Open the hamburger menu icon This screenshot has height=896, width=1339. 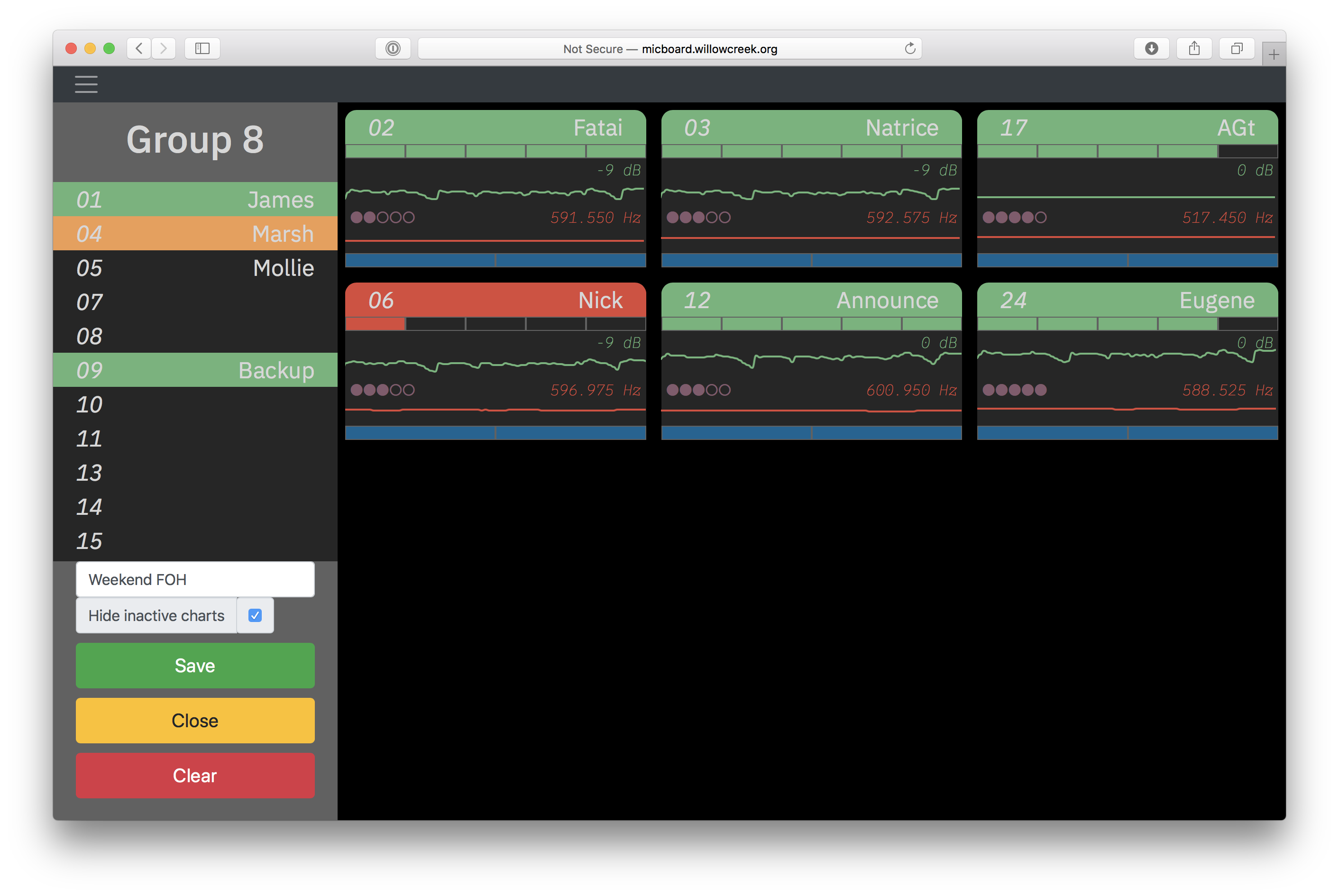[86, 84]
